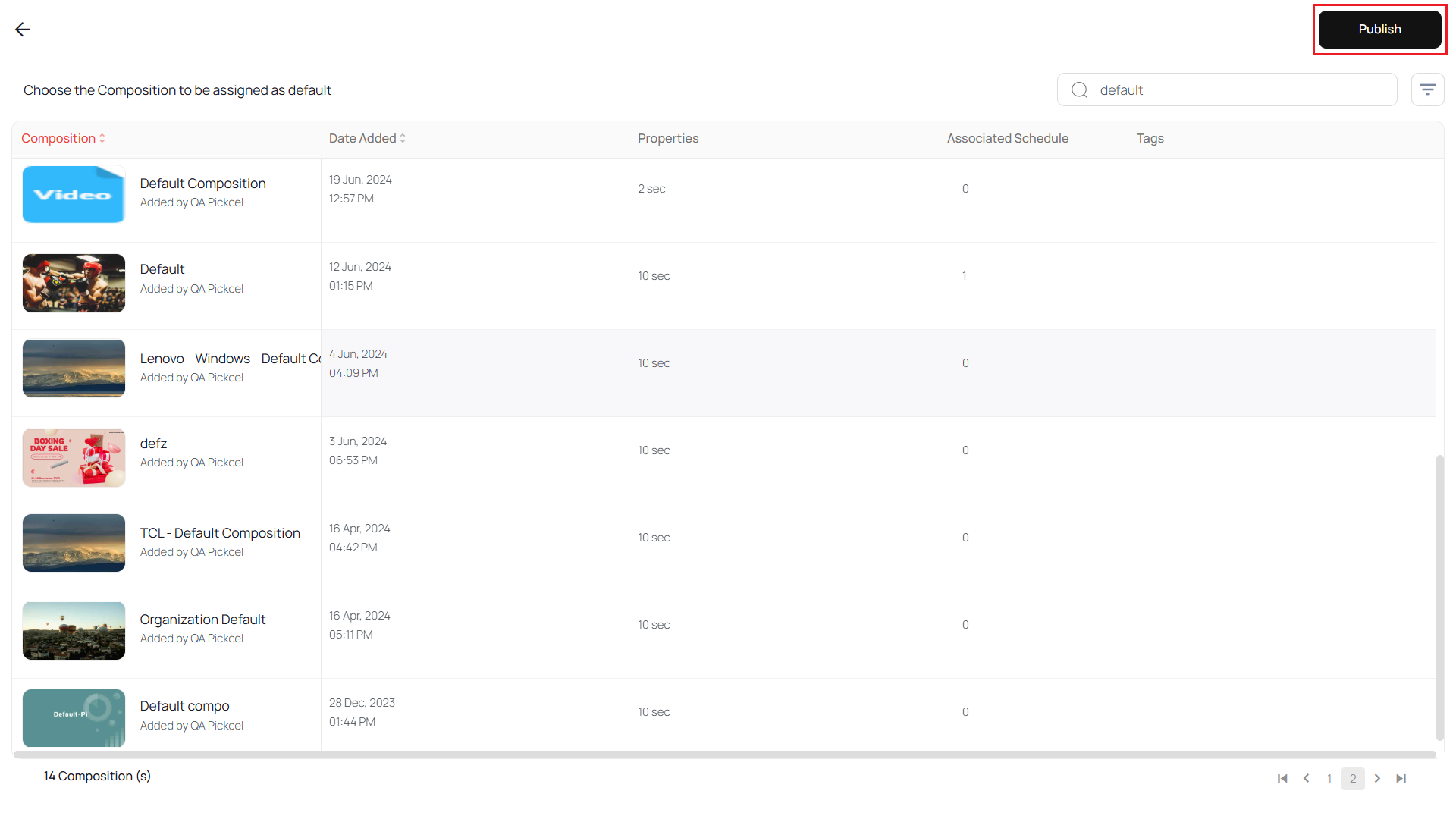Toggle the Date Added sort order
This screenshot has height=819, width=1456.
403,138
